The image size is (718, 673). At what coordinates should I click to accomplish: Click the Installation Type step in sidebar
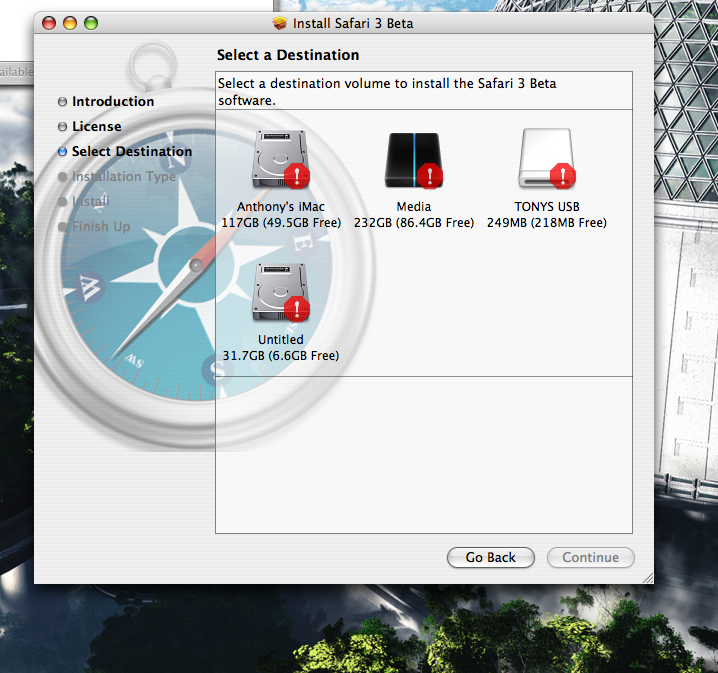click(124, 176)
